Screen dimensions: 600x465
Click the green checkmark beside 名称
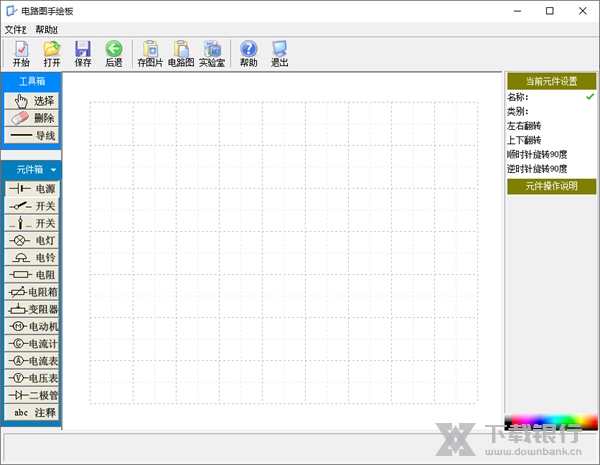pyautogui.click(x=590, y=97)
